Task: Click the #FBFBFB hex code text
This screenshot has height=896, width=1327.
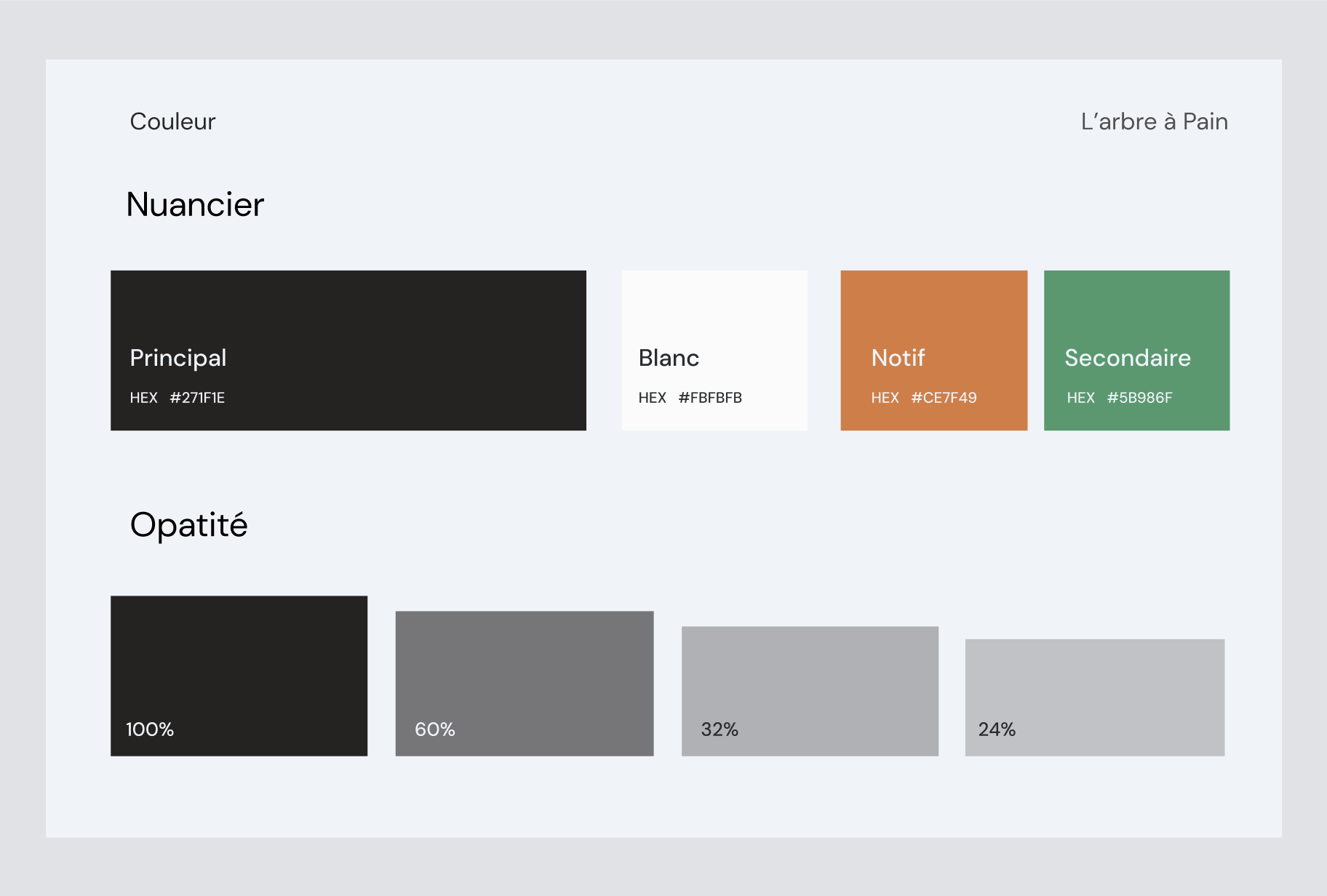Action: tap(710, 398)
